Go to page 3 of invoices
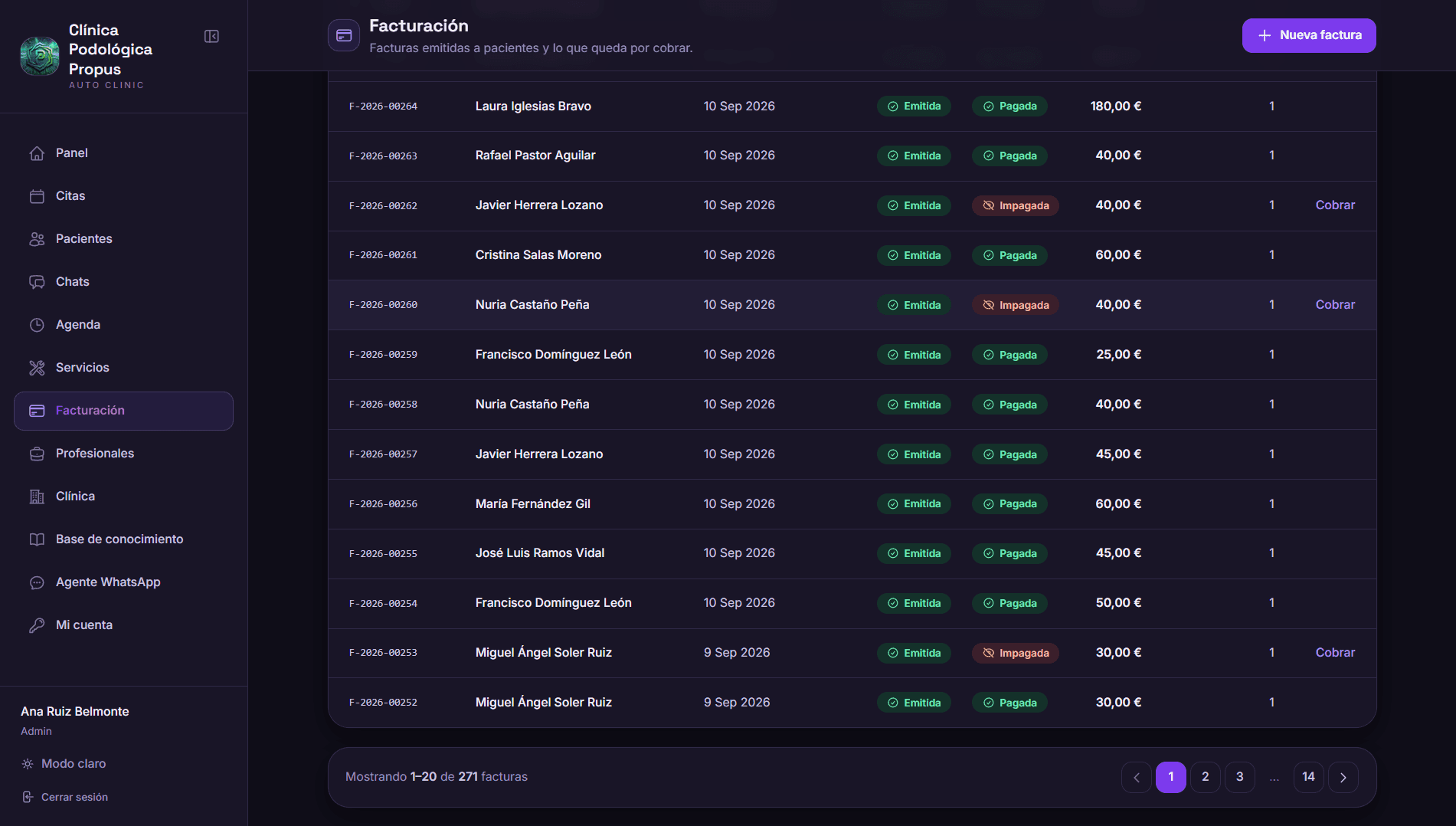The width and height of the screenshot is (1456, 826). tap(1240, 777)
